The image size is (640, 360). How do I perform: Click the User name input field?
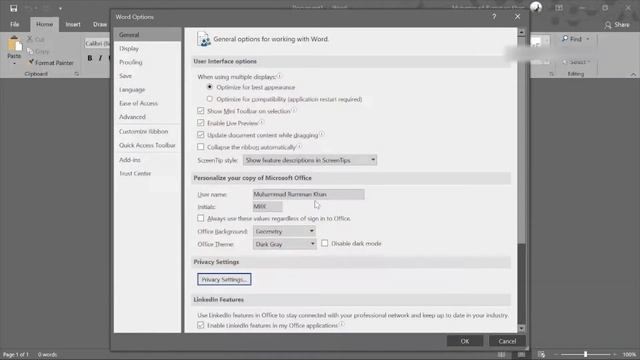click(309, 194)
